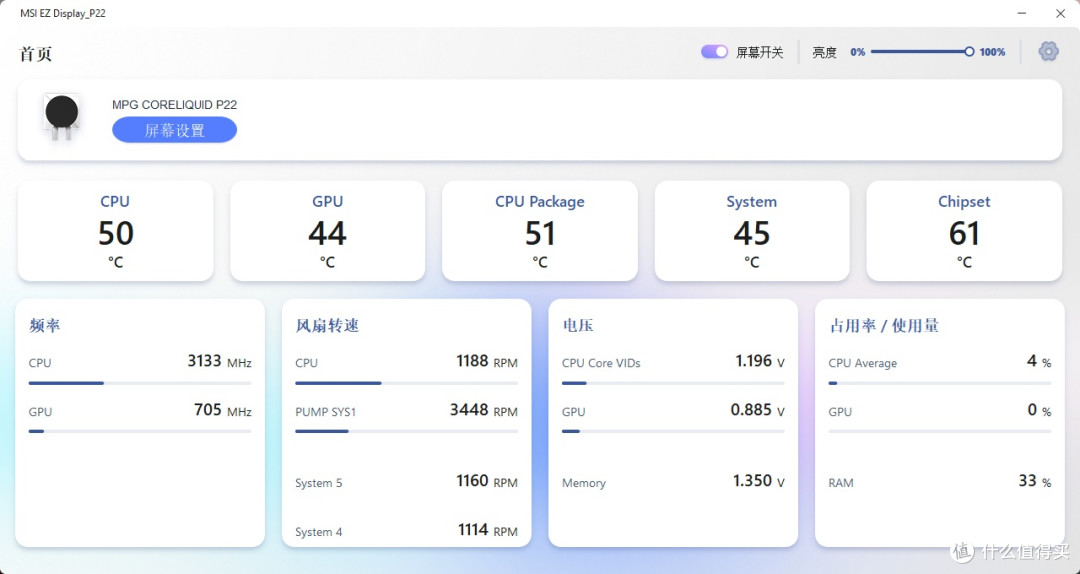This screenshot has height=574, width=1080.
Task: Click the 亮度 brightness label
Action: point(824,52)
